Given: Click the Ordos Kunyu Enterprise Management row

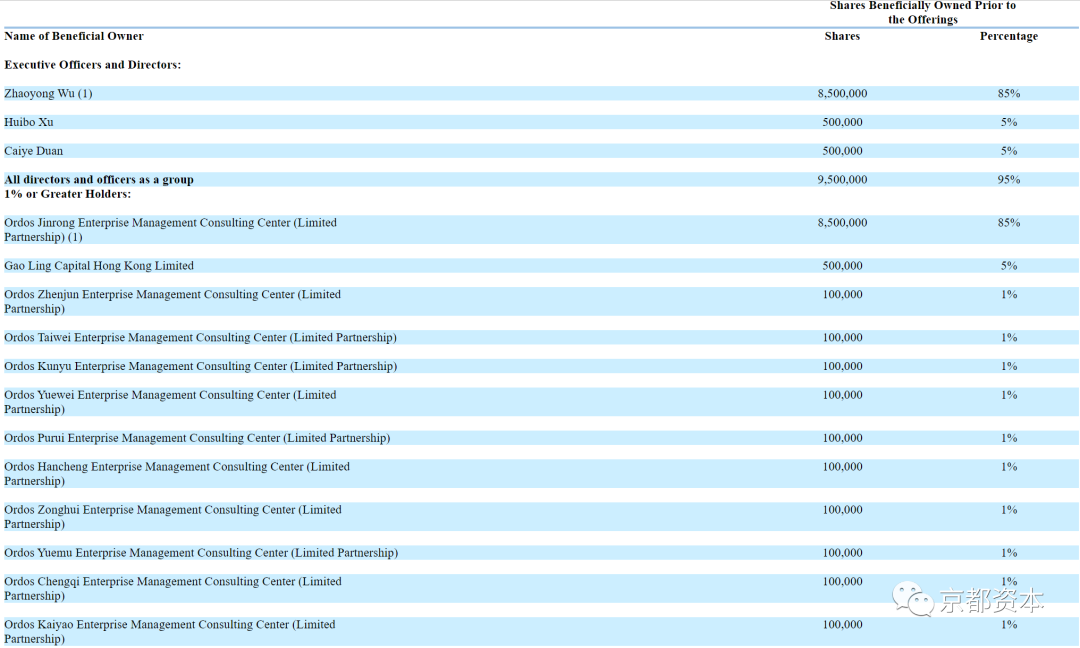Looking at the screenshot, I should tap(540, 366).
